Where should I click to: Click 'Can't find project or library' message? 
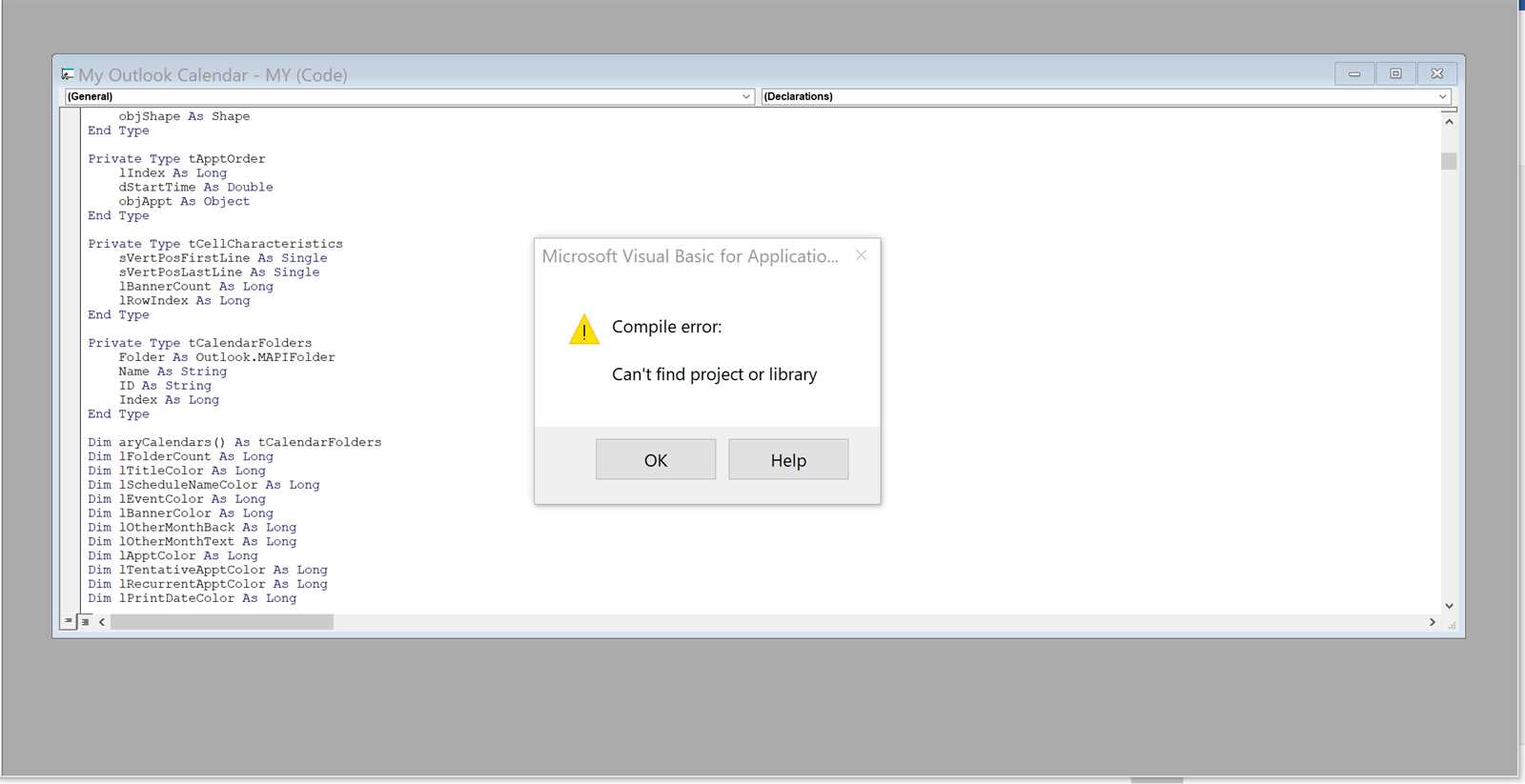714,374
